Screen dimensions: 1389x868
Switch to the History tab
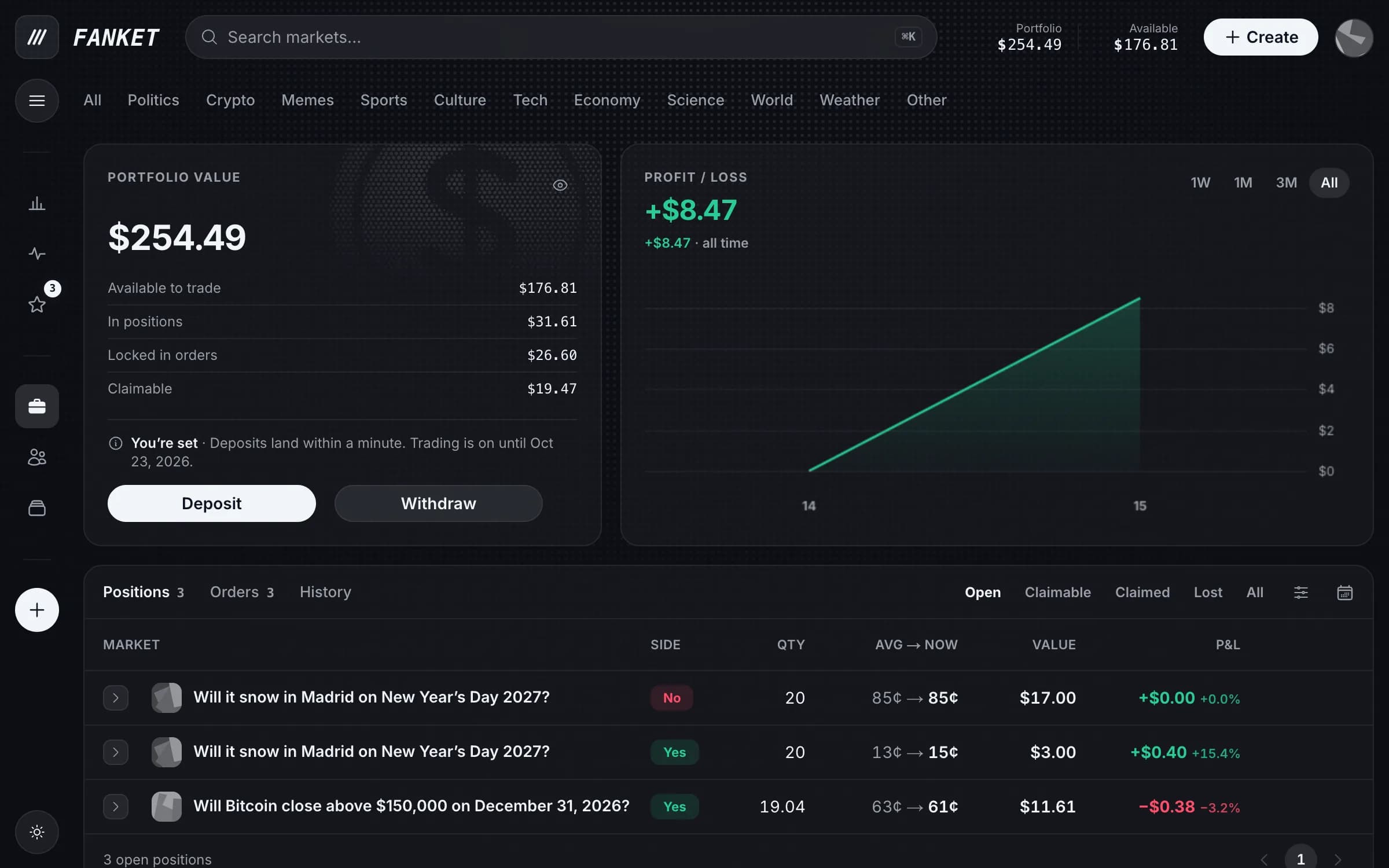[325, 592]
